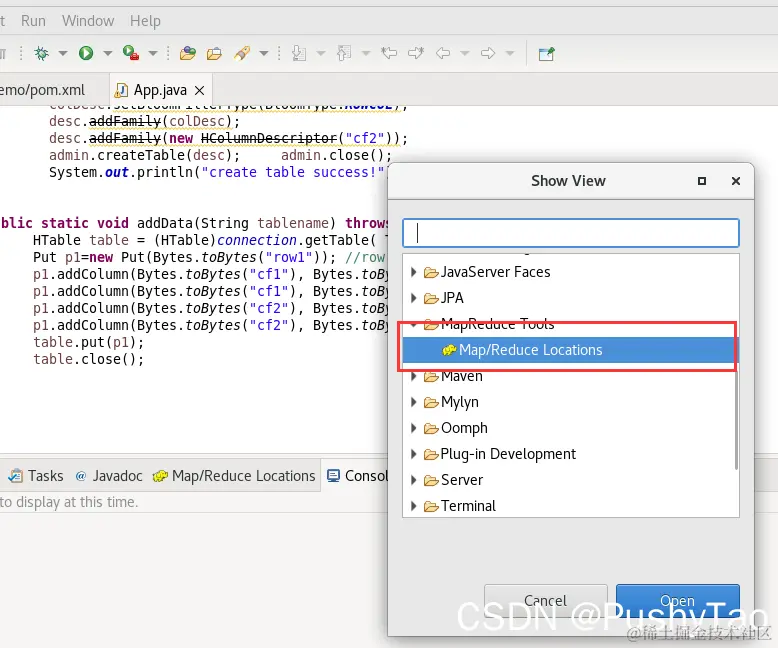Click the Last Edit Location icon
Image resolution: width=778 pixels, height=648 pixels.
point(389,53)
